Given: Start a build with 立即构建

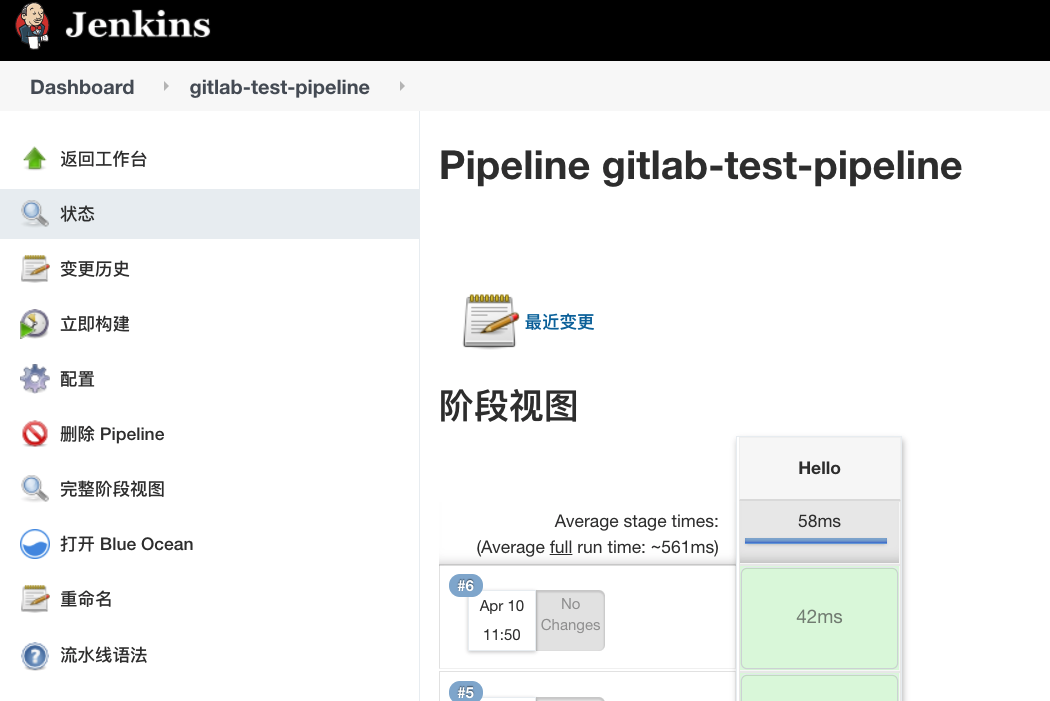Looking at the screenshot, I should point(95,323).
